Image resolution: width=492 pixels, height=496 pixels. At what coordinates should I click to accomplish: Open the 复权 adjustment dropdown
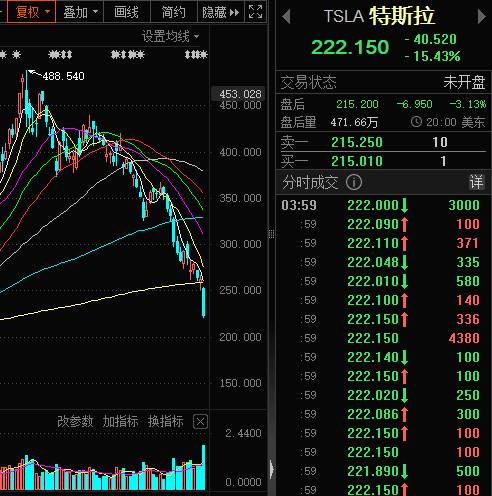point(32,12)
